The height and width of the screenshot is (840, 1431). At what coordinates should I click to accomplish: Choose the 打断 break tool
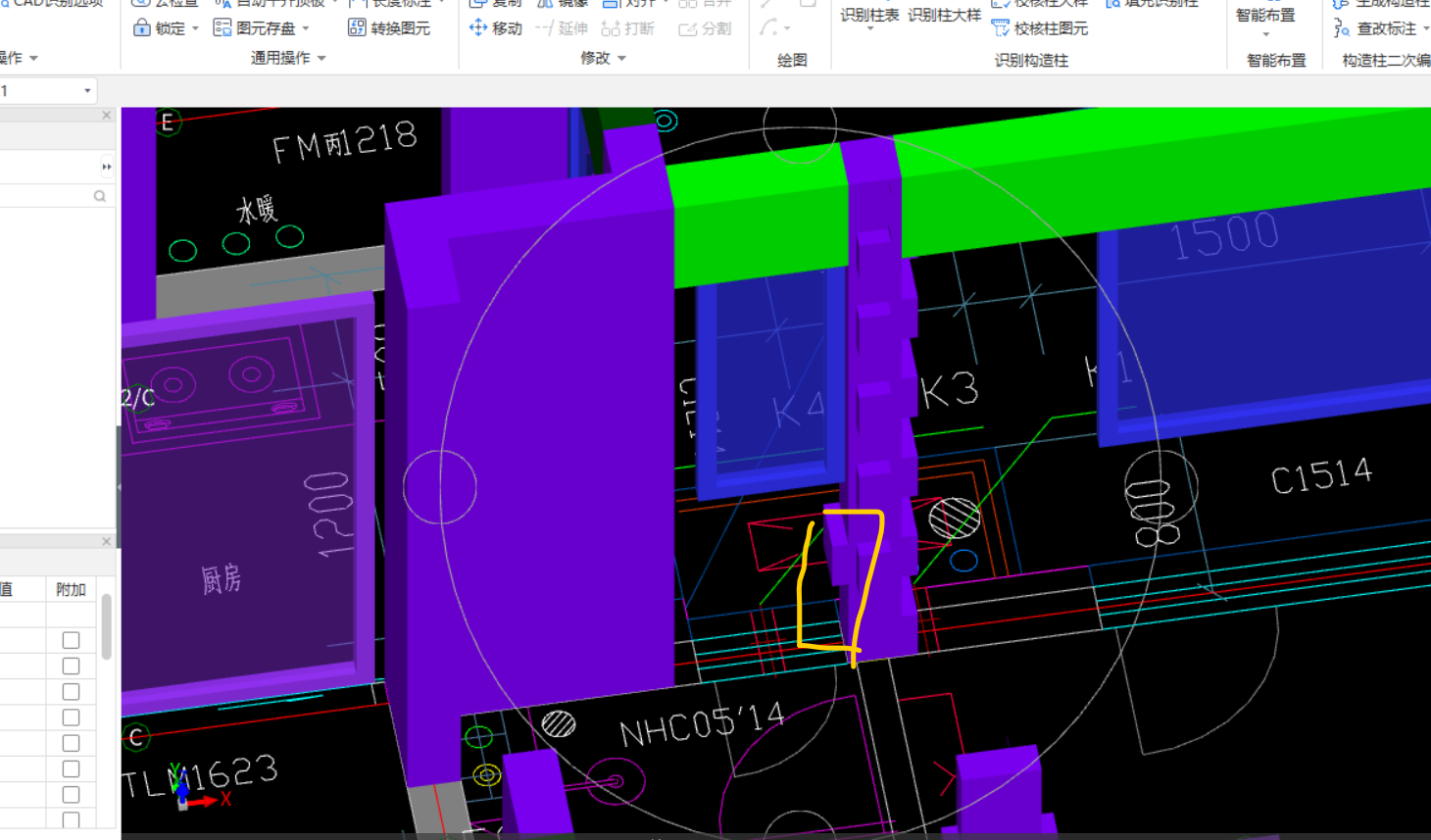627,28
